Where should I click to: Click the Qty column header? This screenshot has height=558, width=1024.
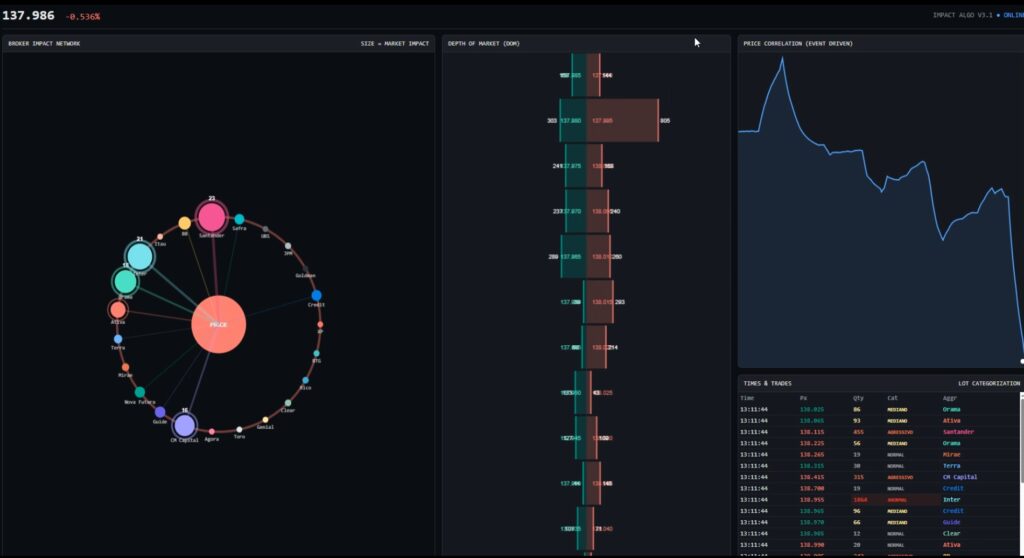click(x=857, y=398)
